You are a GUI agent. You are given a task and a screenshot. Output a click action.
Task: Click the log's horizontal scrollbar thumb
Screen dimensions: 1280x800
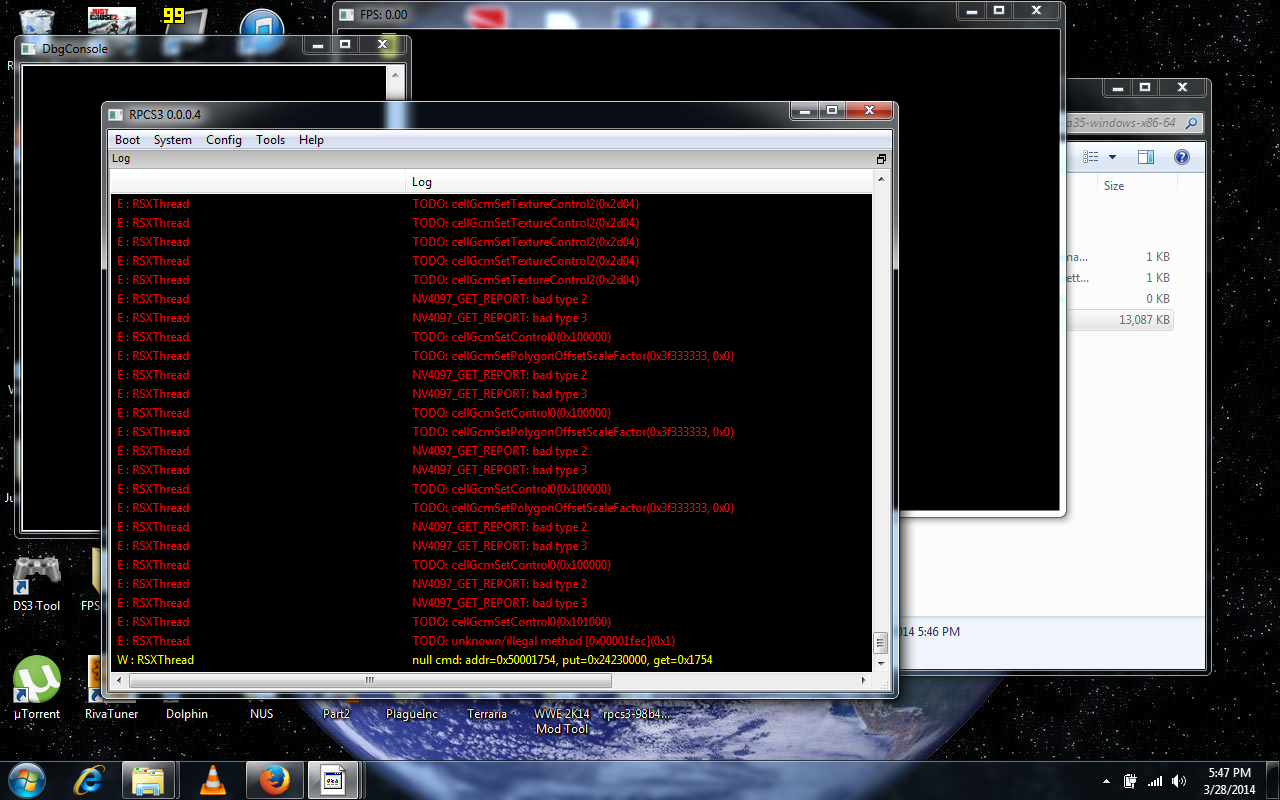(369, 680)
